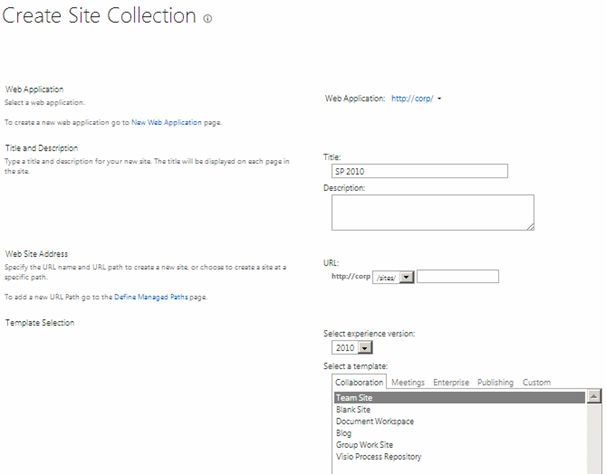Click the Title text field
606x474 pixels.
pos(432,171)
